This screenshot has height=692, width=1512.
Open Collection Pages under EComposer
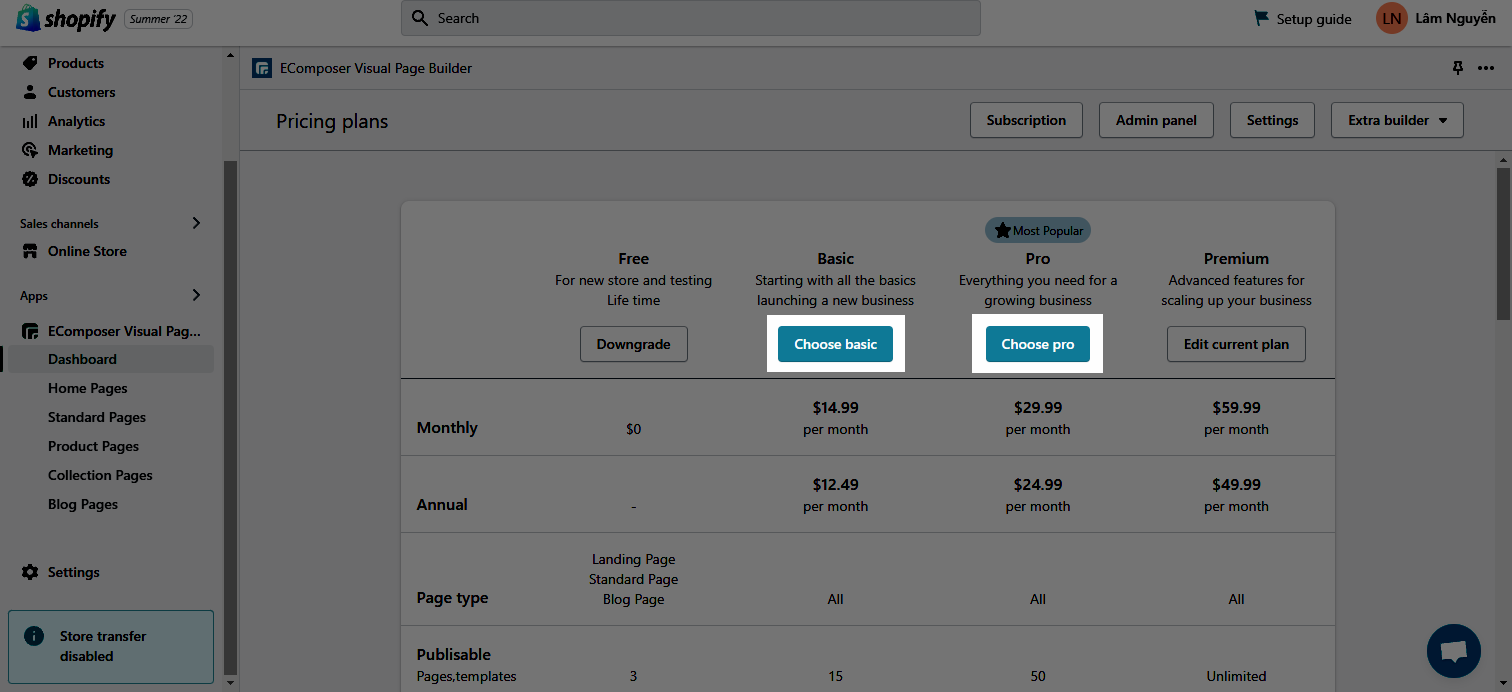[100, 475]
